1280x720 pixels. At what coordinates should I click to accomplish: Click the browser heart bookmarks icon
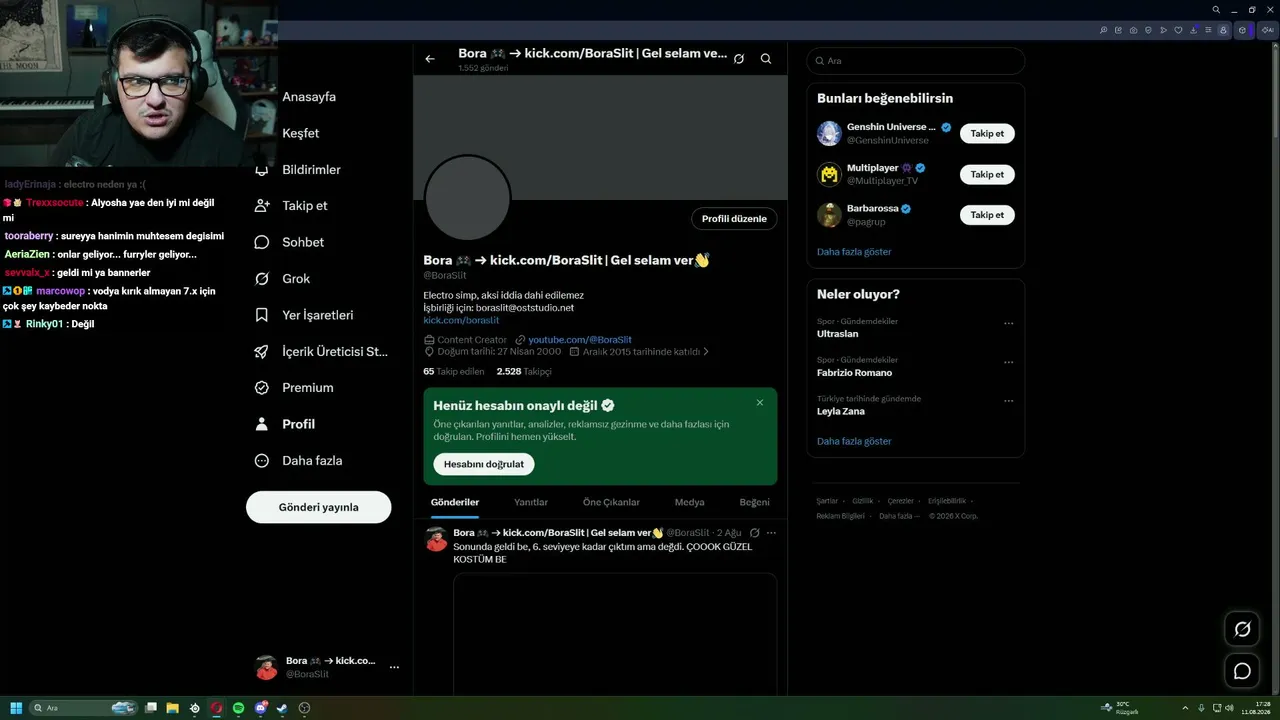point(1178,30)
